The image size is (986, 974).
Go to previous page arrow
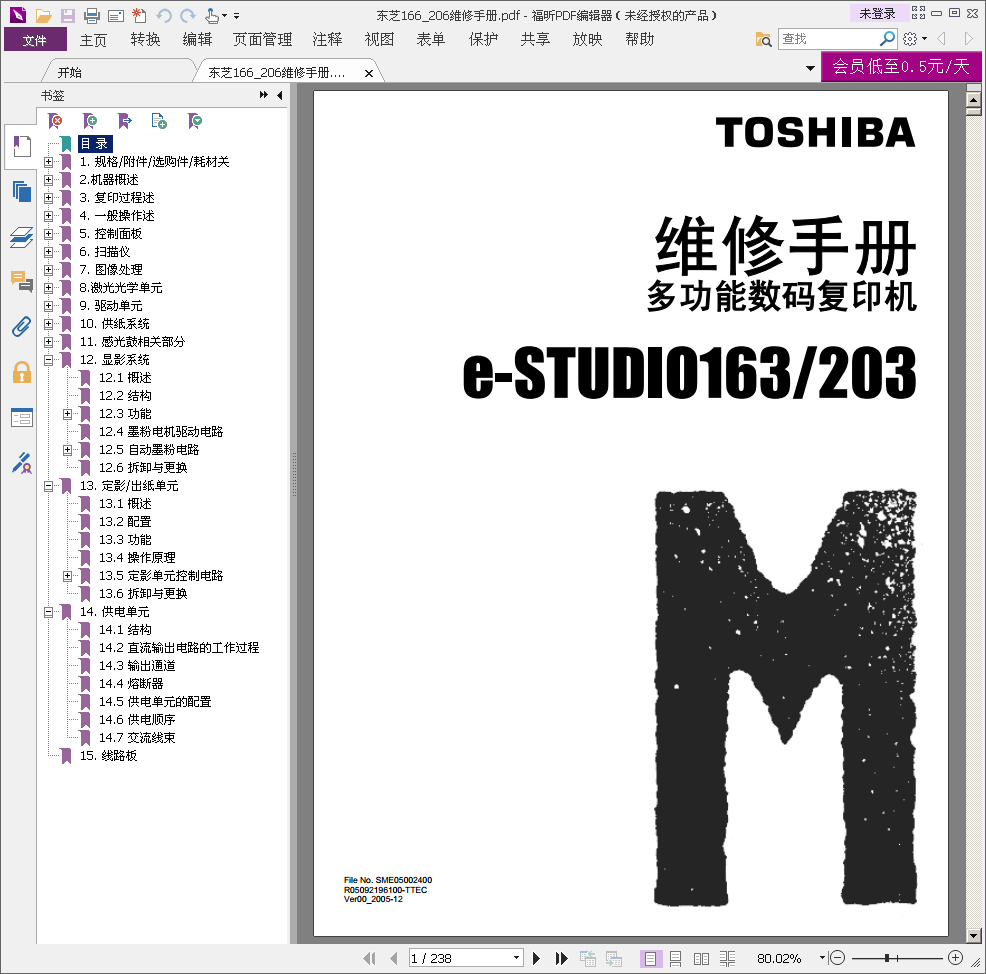coord(394,958)
